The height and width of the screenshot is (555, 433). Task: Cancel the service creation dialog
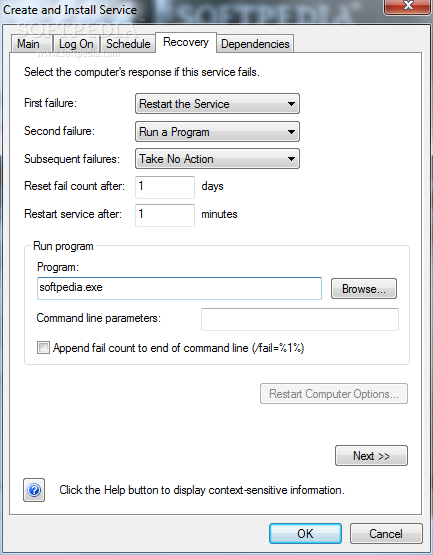(x=386, y=533)
